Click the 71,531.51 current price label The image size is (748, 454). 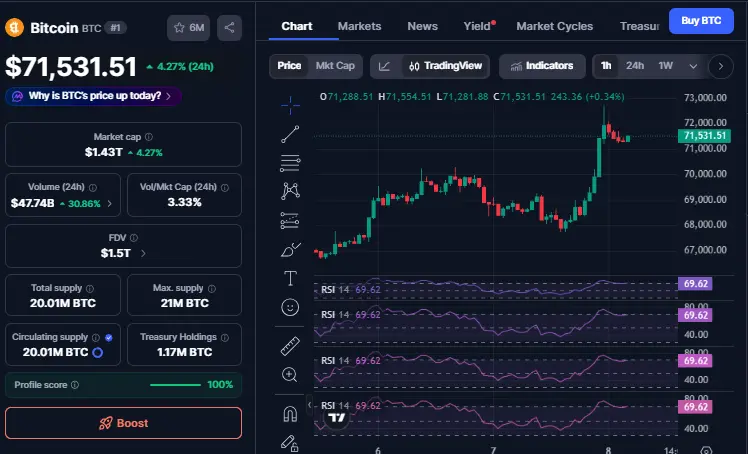coord(704,136)
